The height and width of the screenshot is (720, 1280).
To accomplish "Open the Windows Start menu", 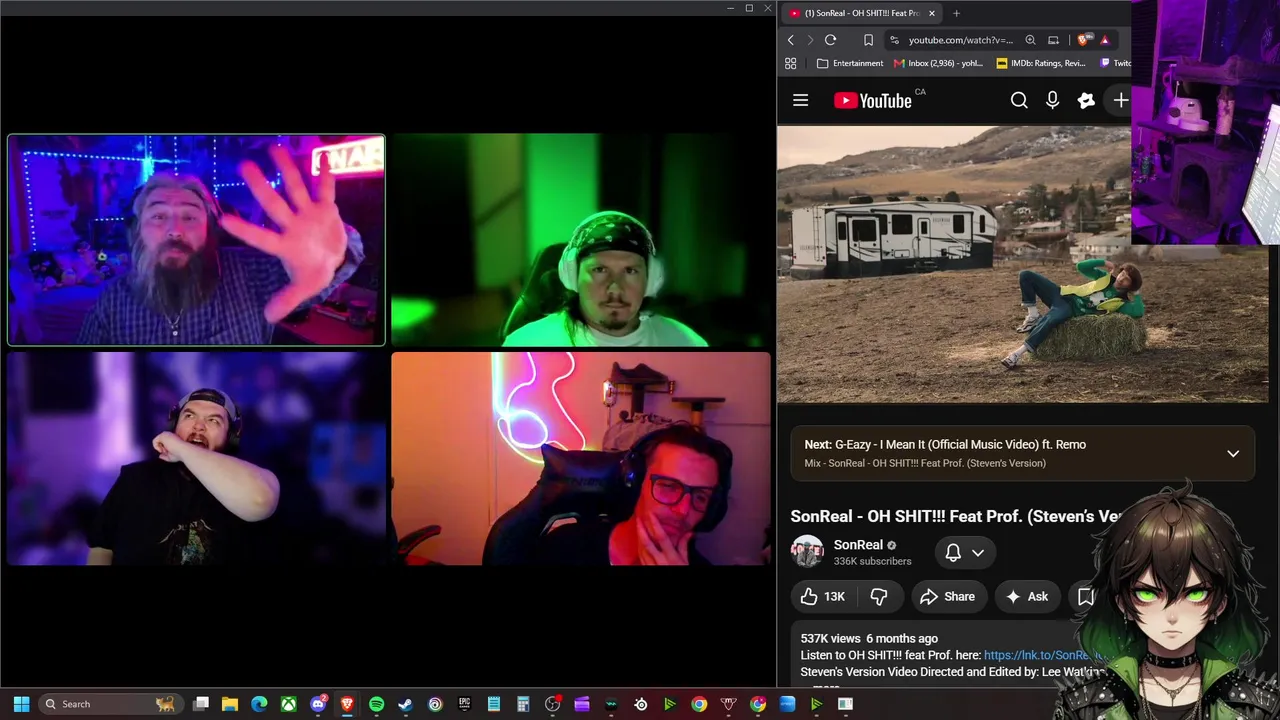I will pos(21,704).
